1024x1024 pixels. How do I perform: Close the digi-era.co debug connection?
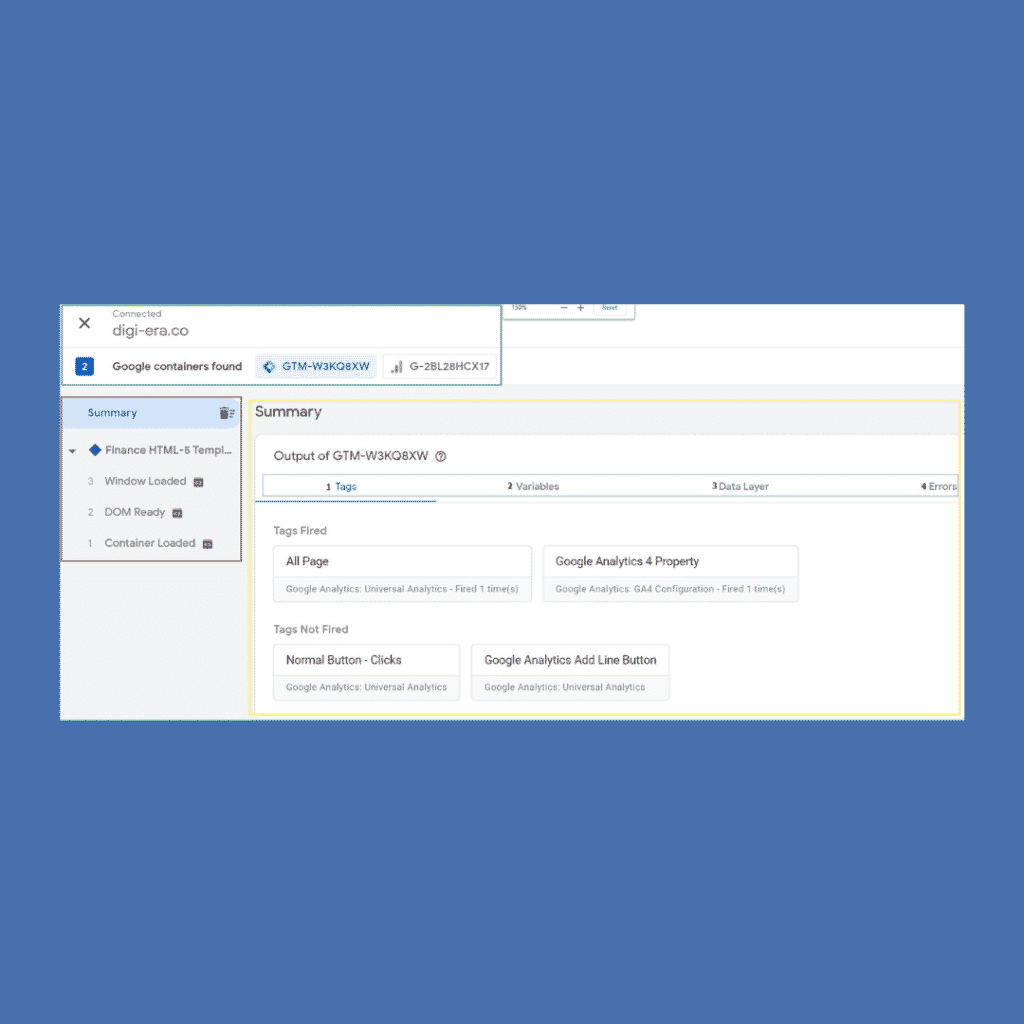tap(85, 323)
